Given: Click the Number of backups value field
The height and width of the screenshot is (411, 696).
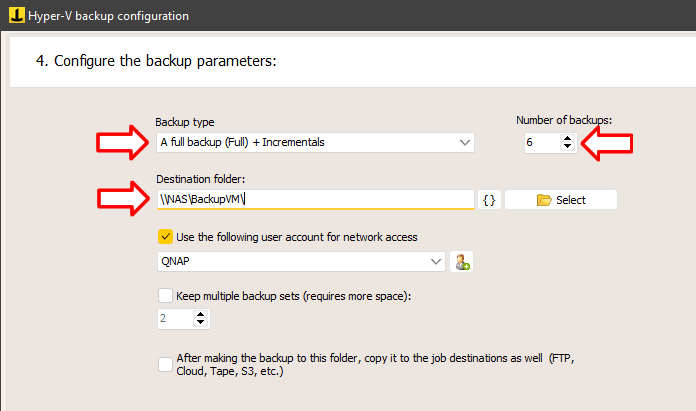Looking at the screenshot, I should pyautogui.click(x=542, y=142).
